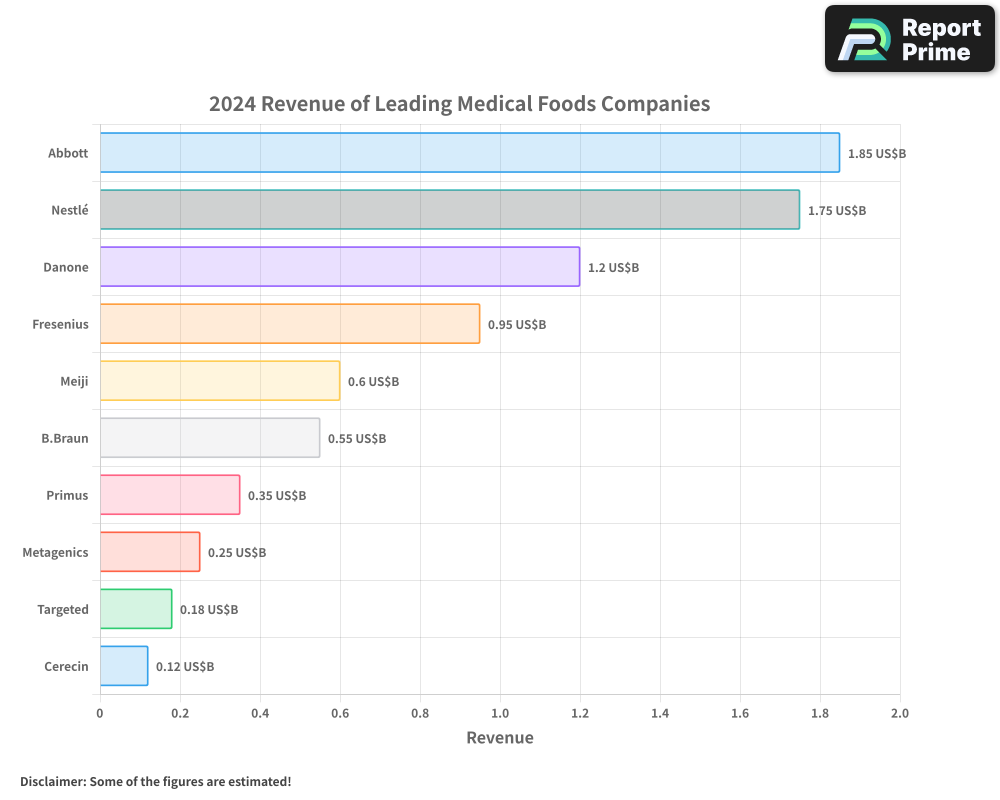Image resolution: width=1000 pixels, height=800 pixels.
Task: Select the 0.12 US$B value label
Action: pos(184,666)
